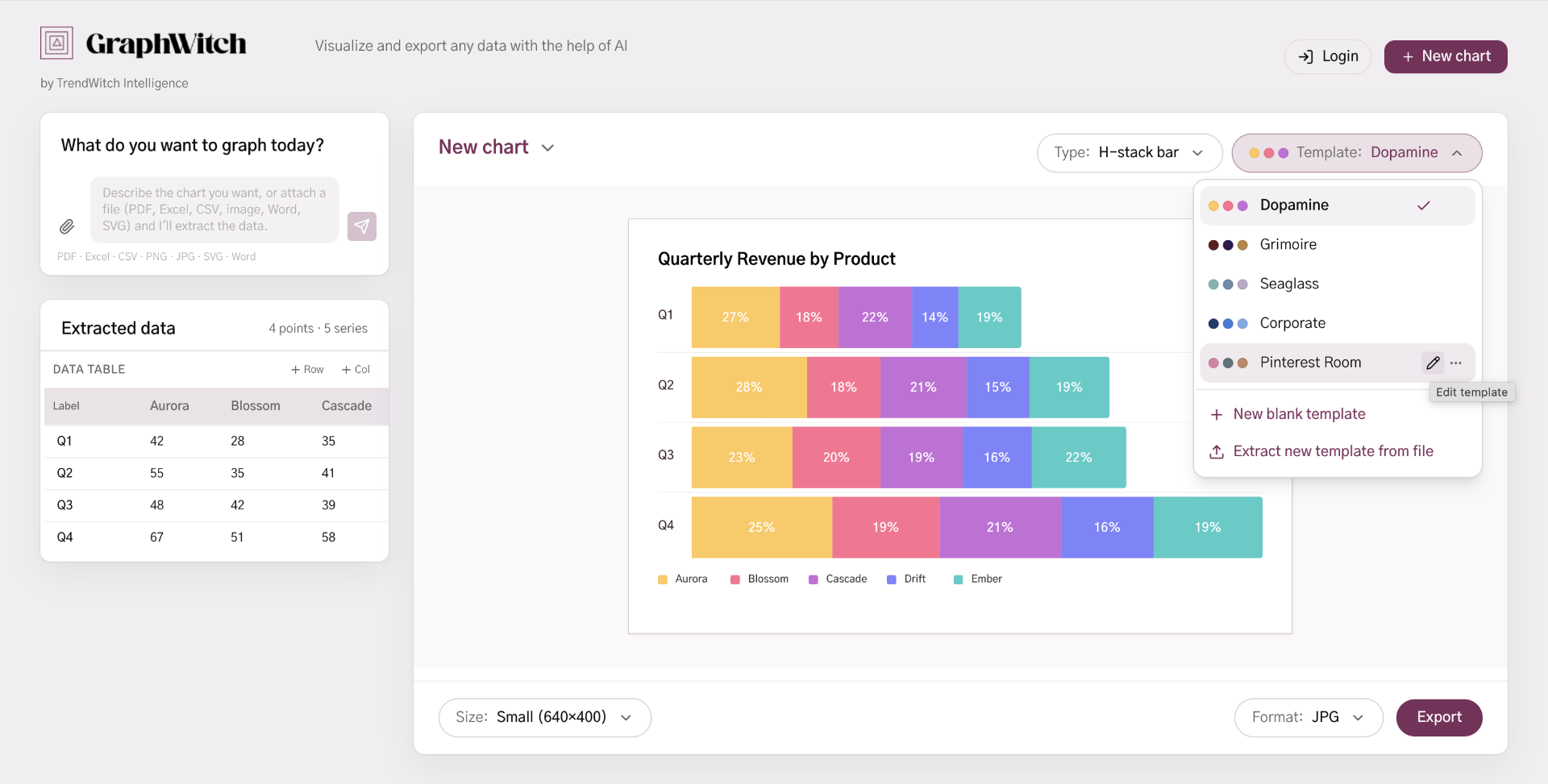Click the Grimoire palette dots
The height and width of the screenshot is (784, 1548).
[x=1228, y=245]
